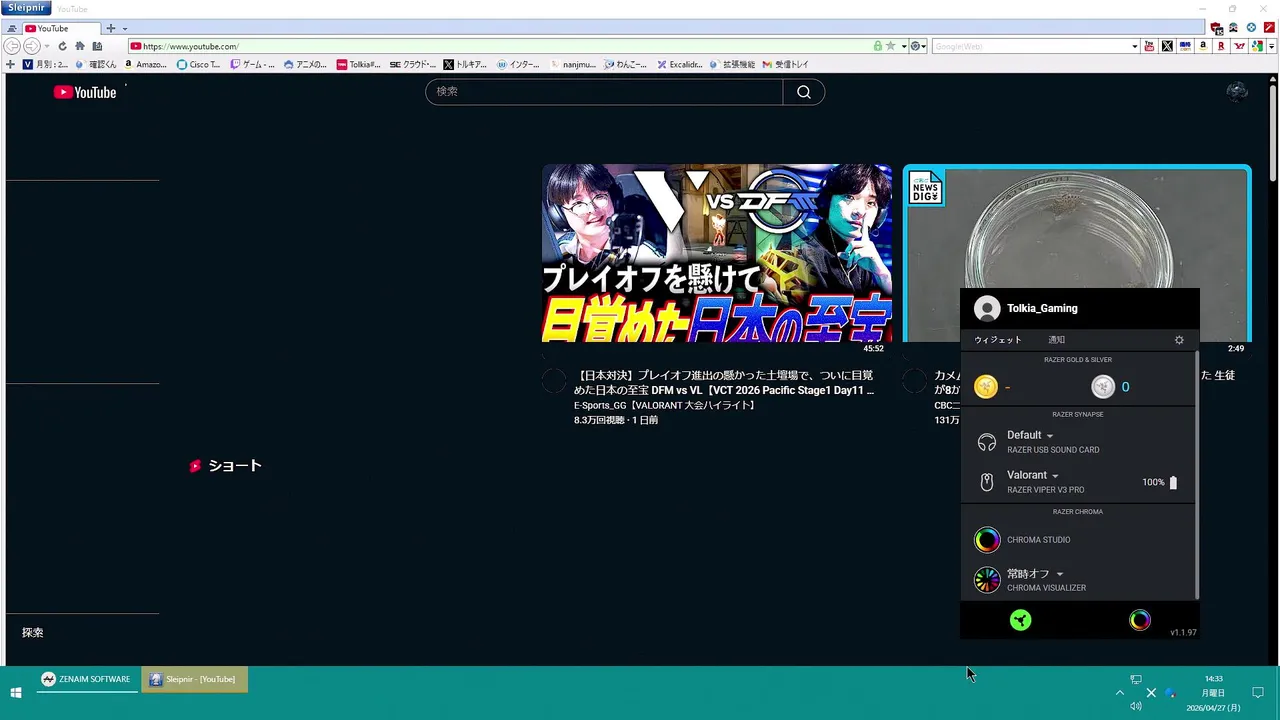
Task: Click the mouse icon for Viper V3 Pro
Action: [987, 482]
